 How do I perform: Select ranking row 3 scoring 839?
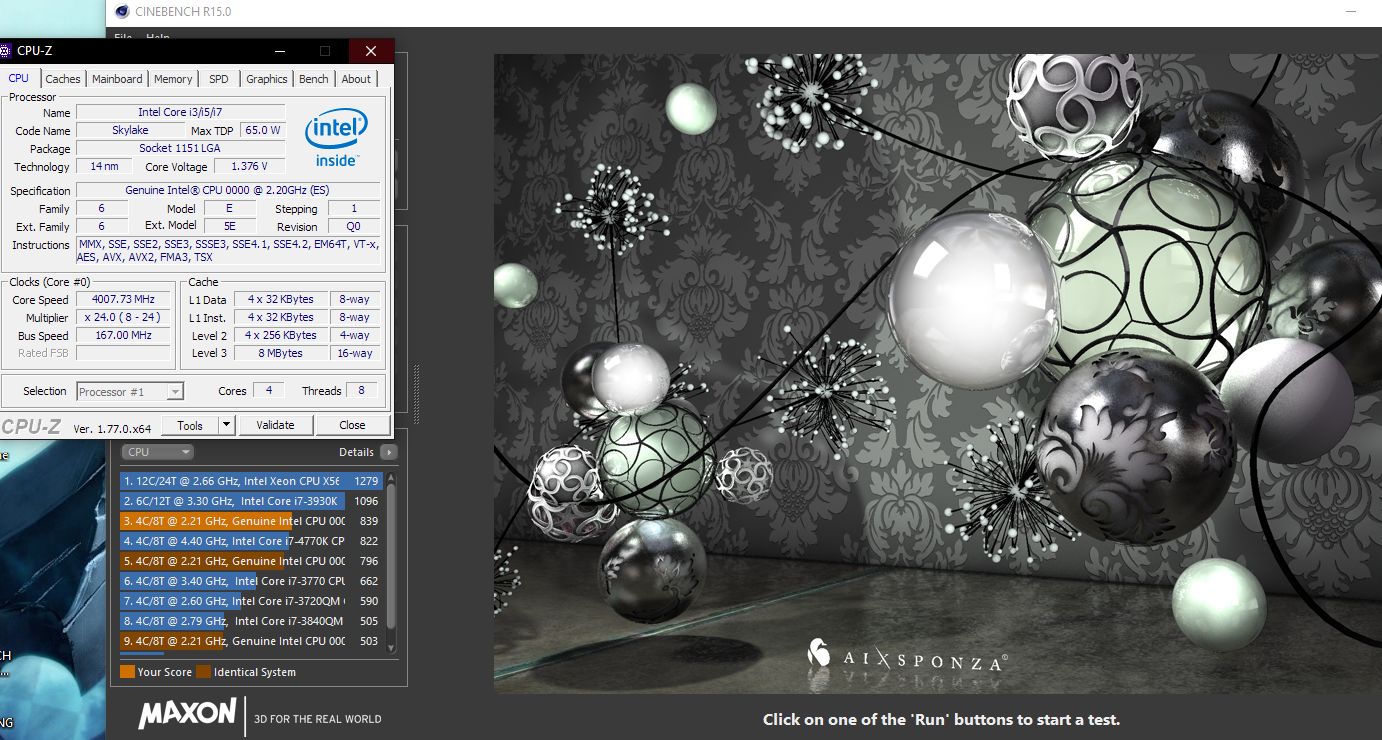(251, 521)
